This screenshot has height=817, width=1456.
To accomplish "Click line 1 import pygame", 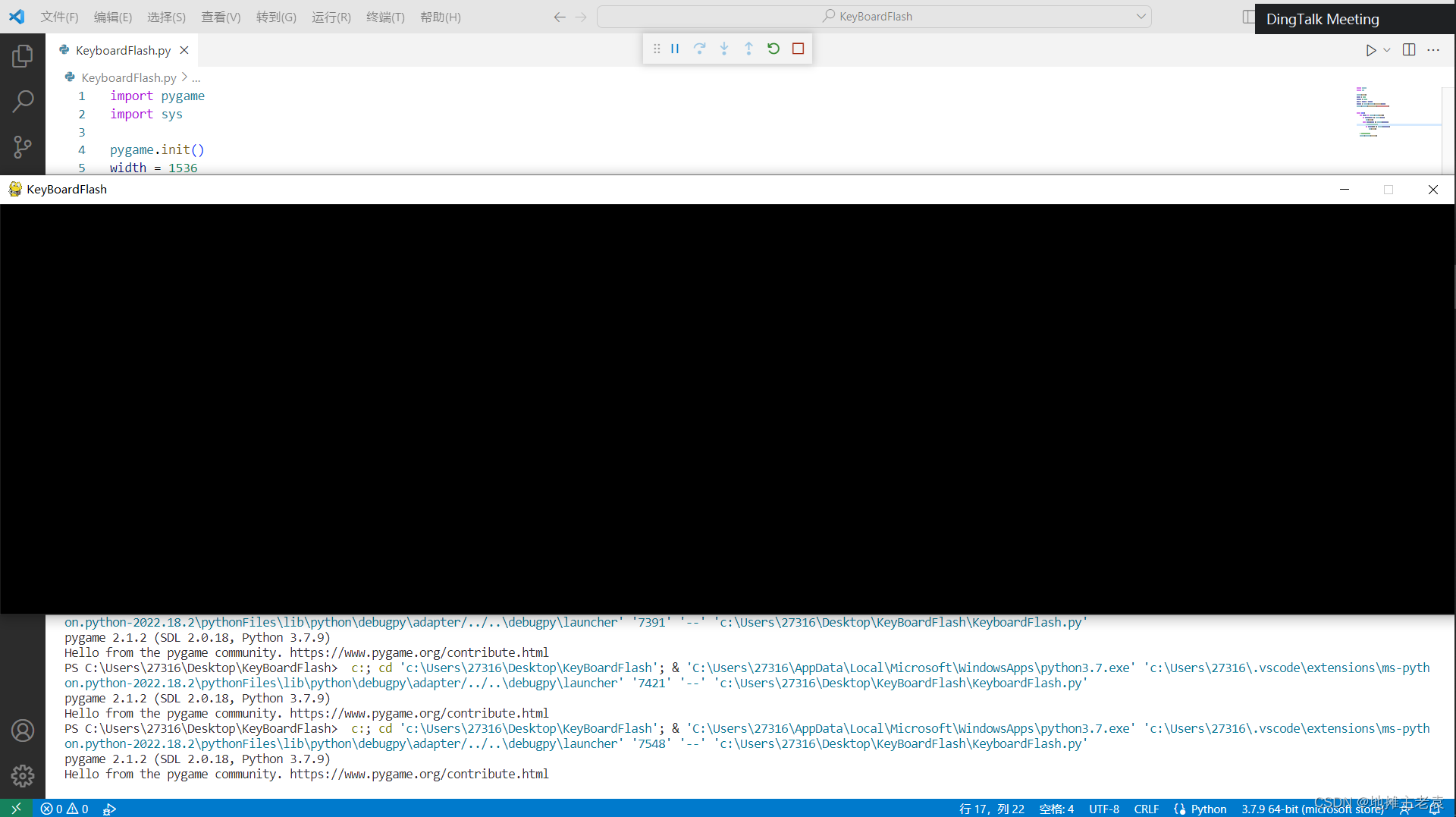I will (157, 96).
